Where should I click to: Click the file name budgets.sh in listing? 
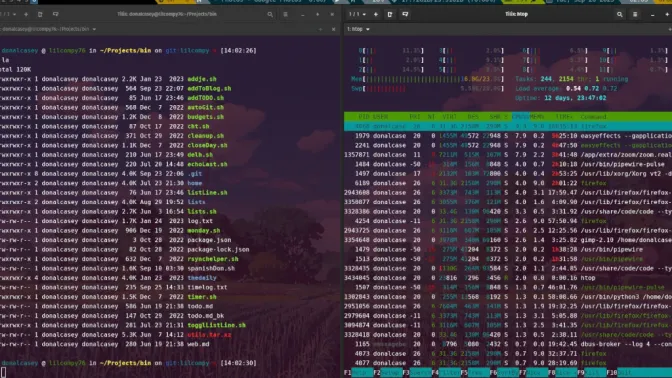pos(205,117)
